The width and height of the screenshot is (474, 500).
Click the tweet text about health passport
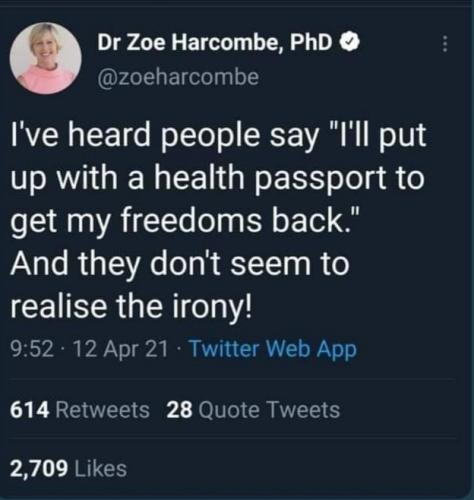coord(218,220)
